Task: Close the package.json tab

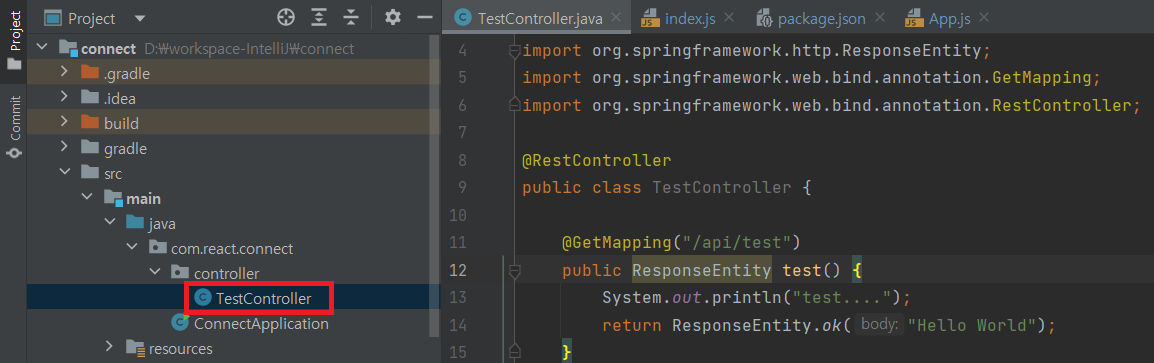Action: (x=879, y=18)
